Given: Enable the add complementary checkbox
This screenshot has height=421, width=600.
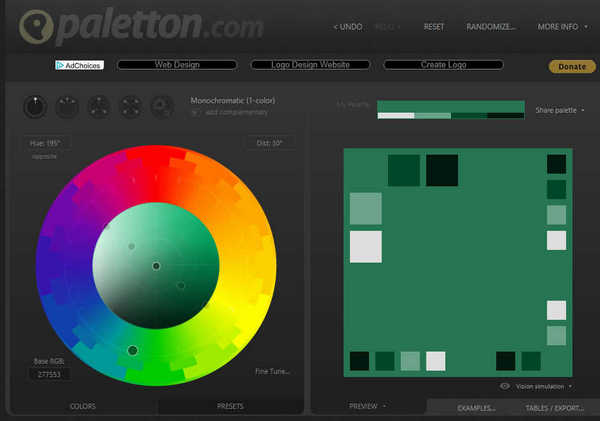Looking at the screenshot, I should [195, 112].
